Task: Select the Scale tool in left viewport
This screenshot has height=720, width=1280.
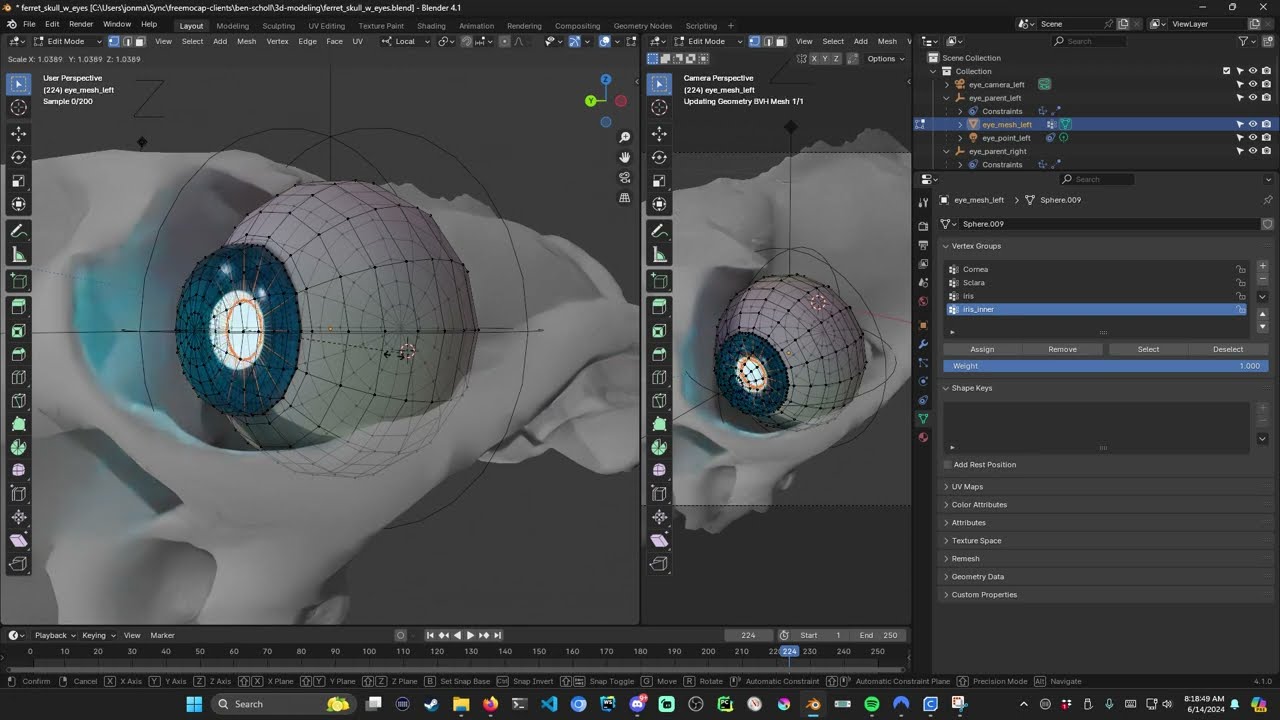Action: point(19,181)
